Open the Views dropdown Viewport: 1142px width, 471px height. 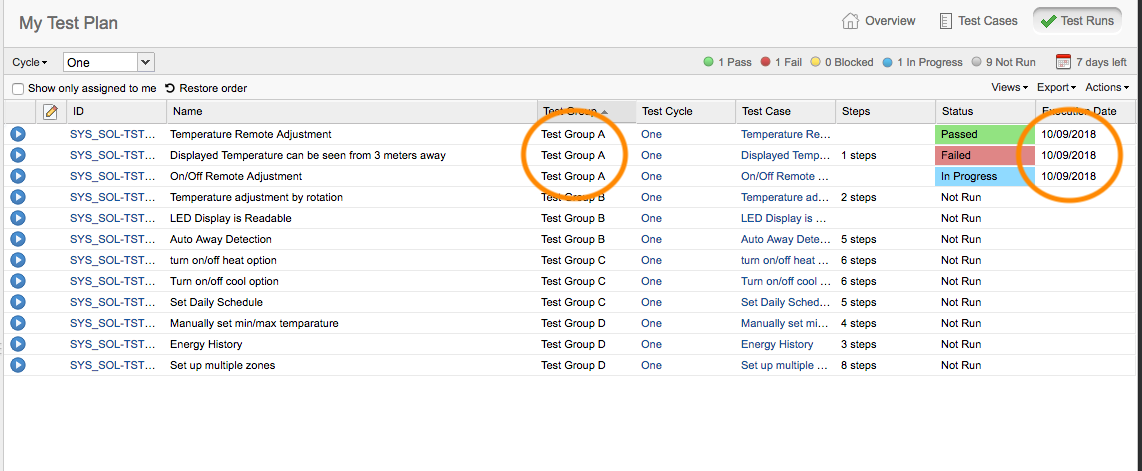coord(1009,87)
